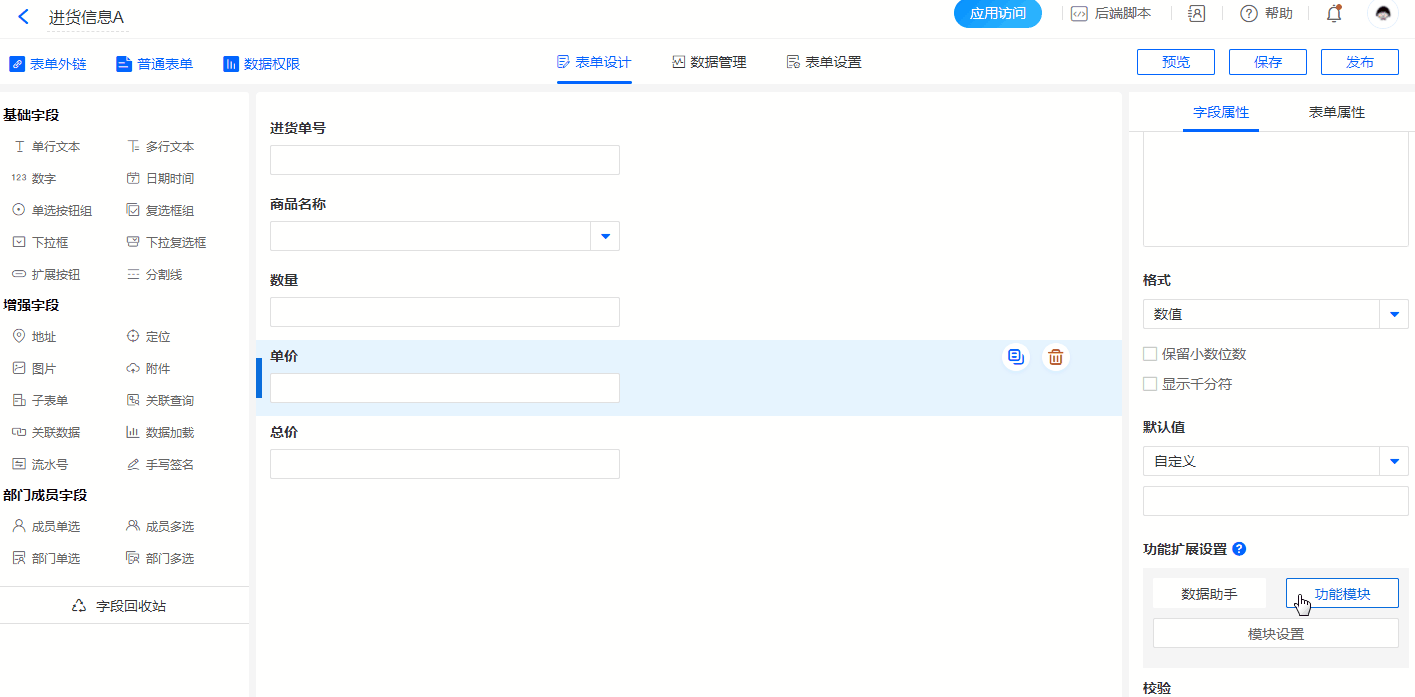Expand the 商品名称 dropdown arrow
The image size is (1415, 697).
pyautogui.click(x=605, y=236)
